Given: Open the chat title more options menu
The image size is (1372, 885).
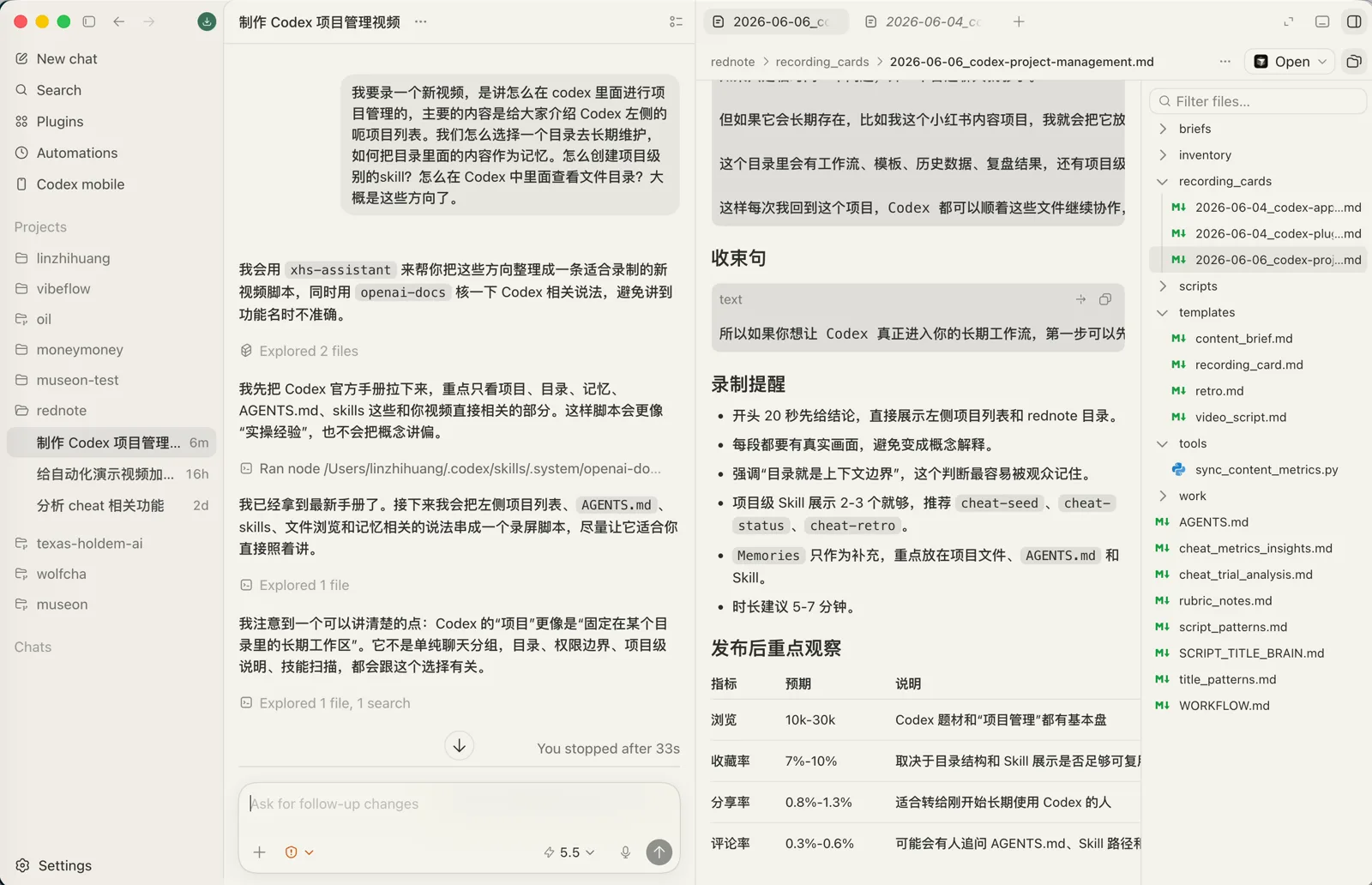Looking at the screenshot, I should [x=420, y=21].
